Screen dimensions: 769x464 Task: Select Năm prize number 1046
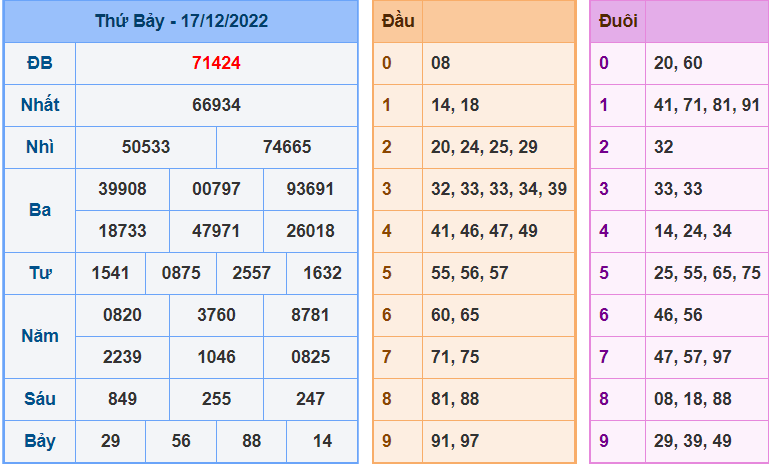click(x=216, y=357)
